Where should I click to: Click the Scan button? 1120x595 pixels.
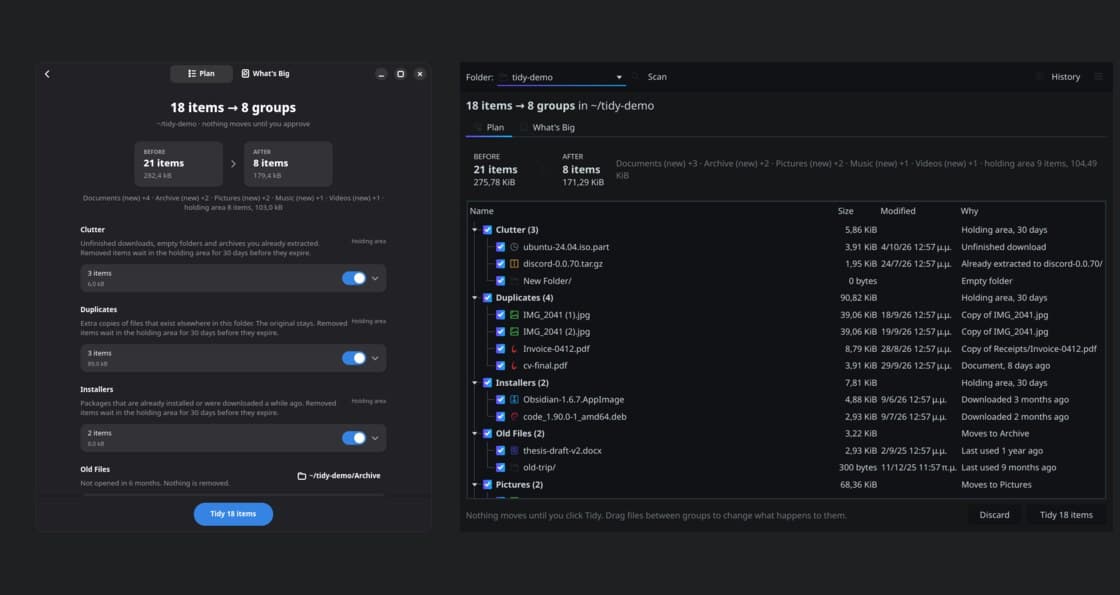click(651, 76)
